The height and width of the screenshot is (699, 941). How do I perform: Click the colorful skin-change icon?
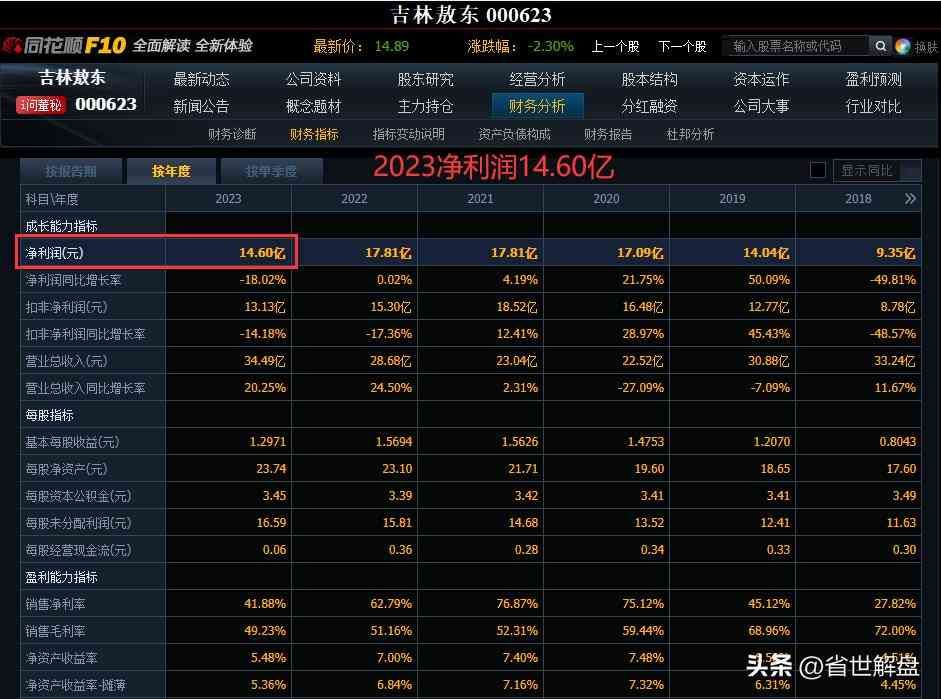(x=903, y=46)
